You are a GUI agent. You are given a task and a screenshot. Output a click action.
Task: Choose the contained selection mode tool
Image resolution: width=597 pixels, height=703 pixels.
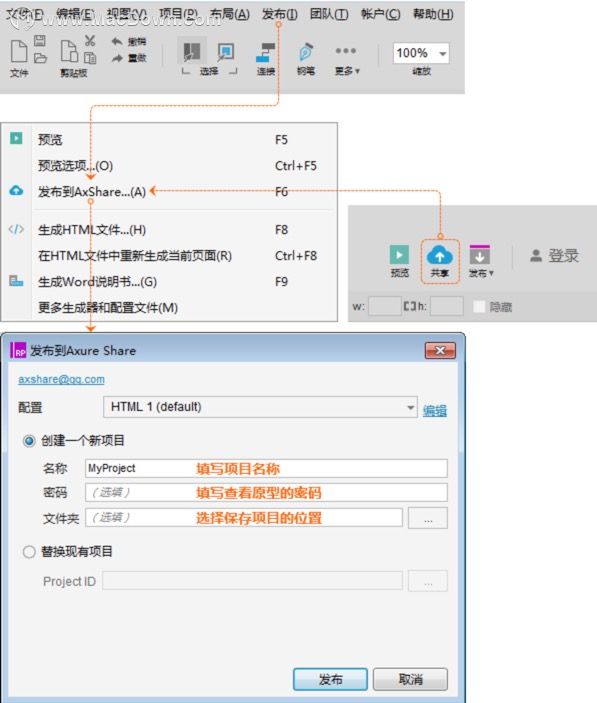tap(225, 52)
